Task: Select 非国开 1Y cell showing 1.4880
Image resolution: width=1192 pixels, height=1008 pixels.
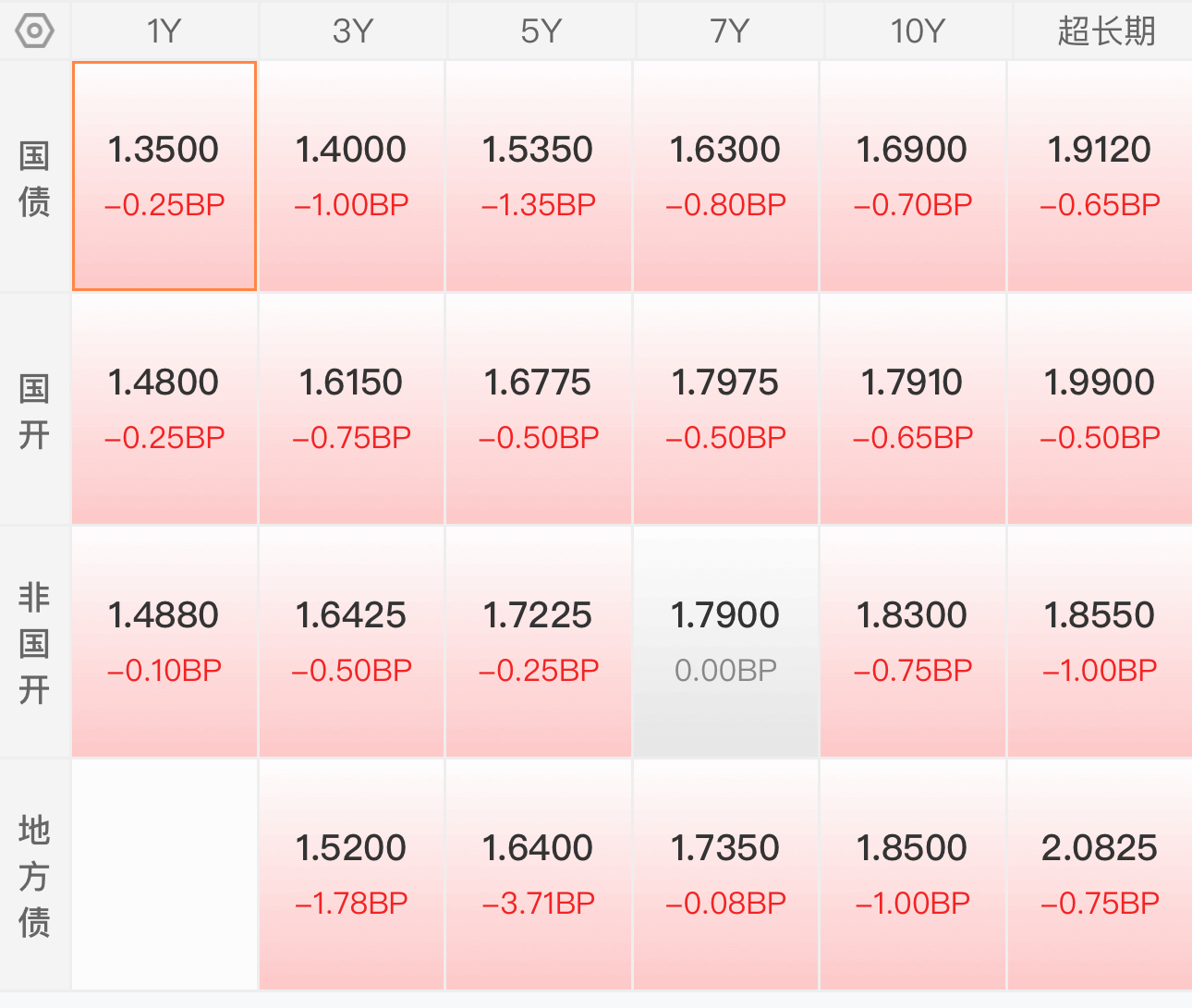Action: 164,642
